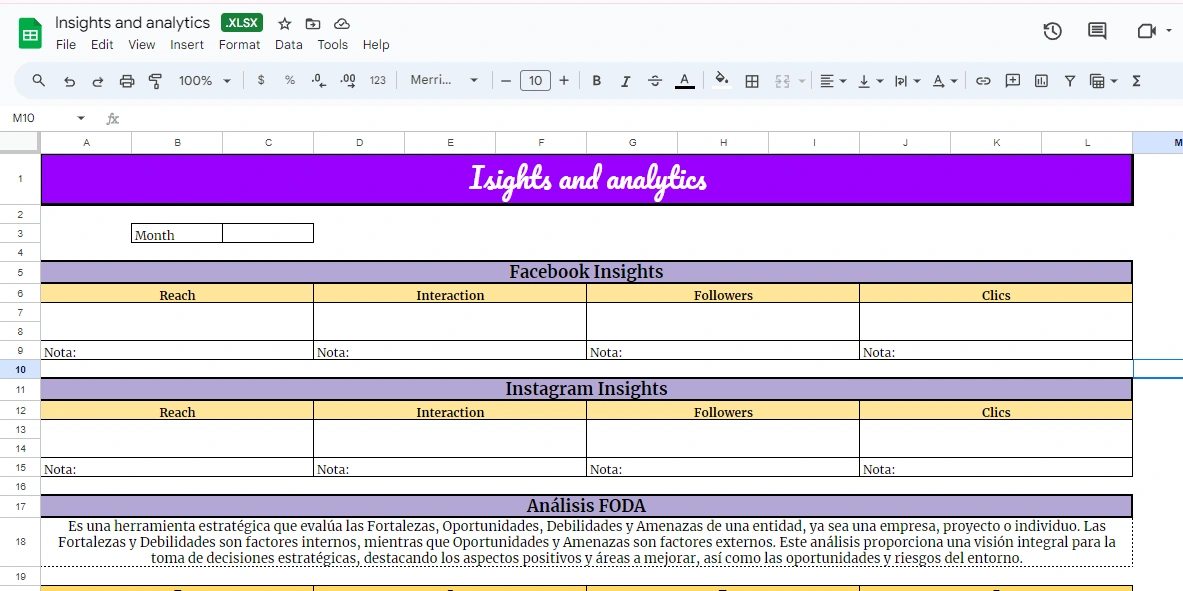Check the cloud document status icon

342,24
